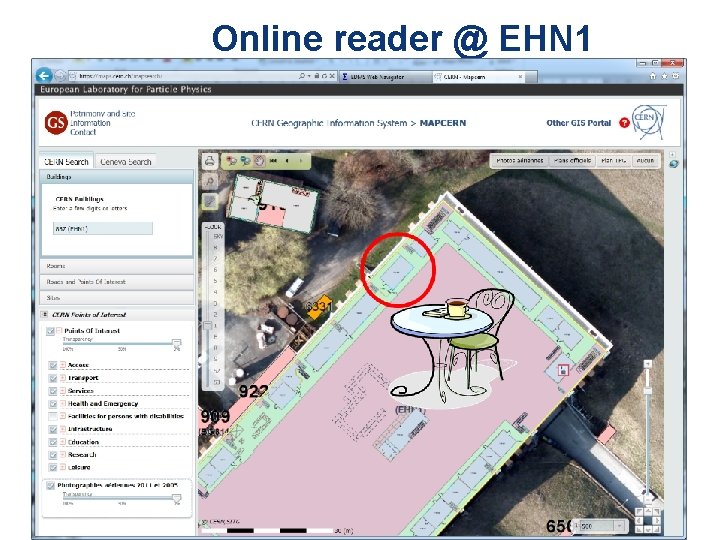The image size is (720, 540).
Task: Uncheck the Access layer checkbox
Action: tap(53, 365)
